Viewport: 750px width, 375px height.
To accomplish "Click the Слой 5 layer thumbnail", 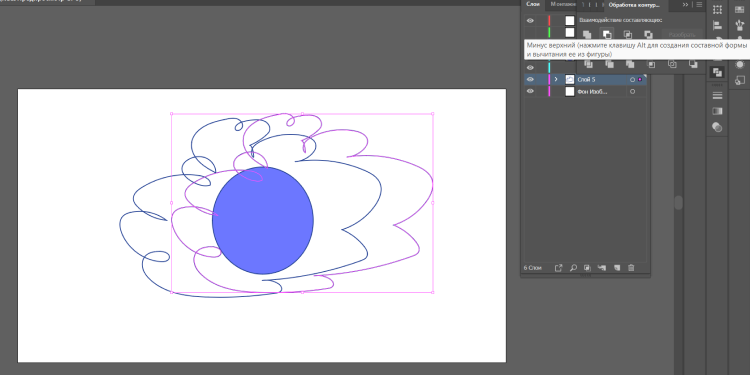I will [570, 79].
